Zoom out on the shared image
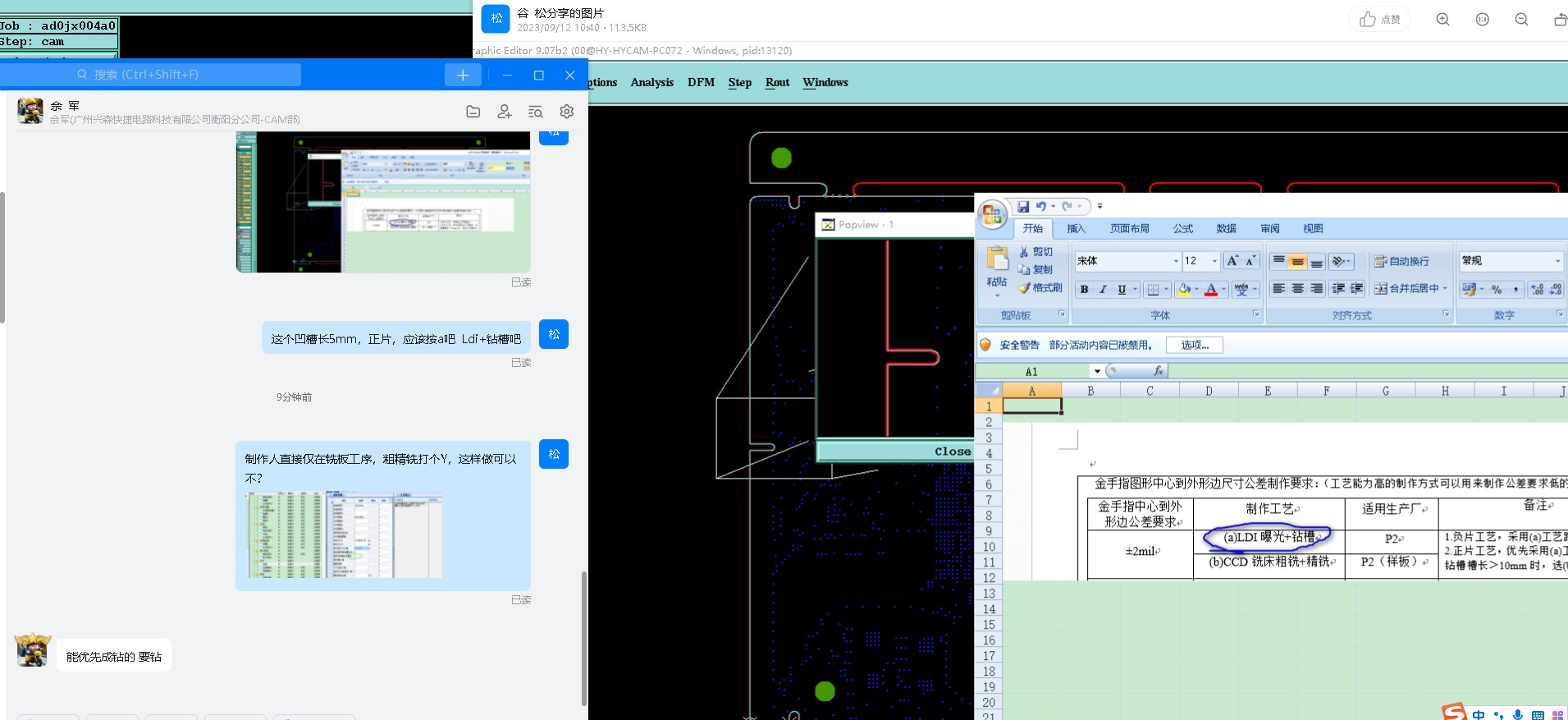 (x=1521, y=19)
